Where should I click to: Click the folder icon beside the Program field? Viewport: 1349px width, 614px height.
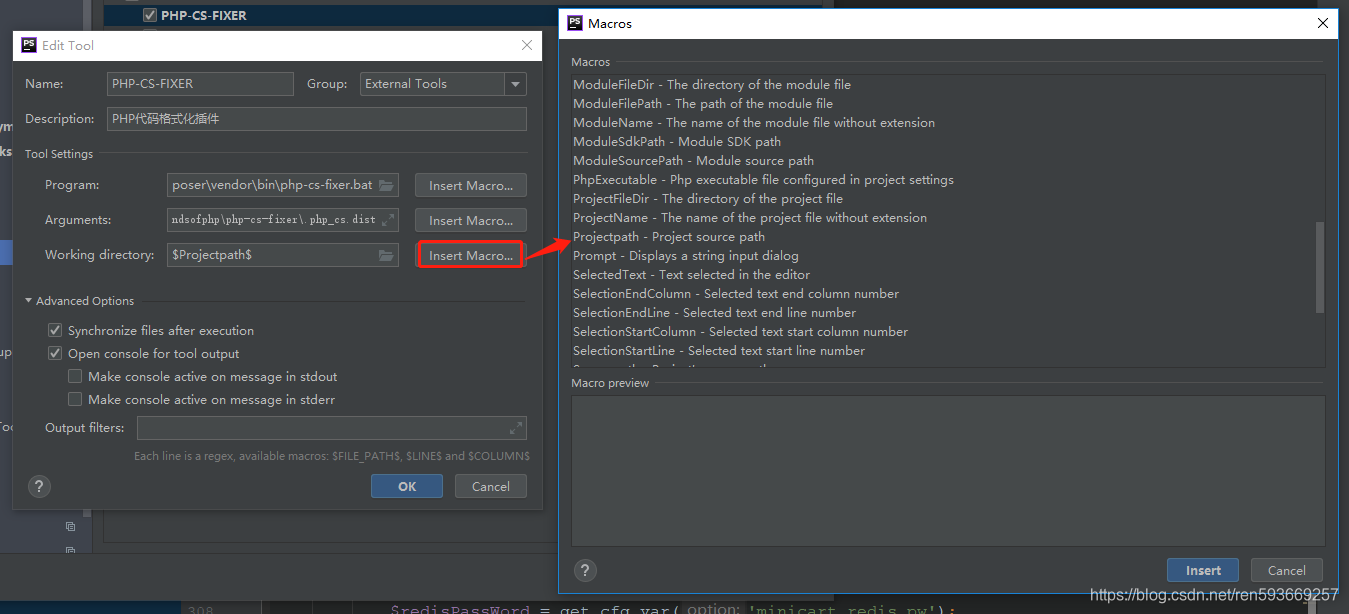385,184
